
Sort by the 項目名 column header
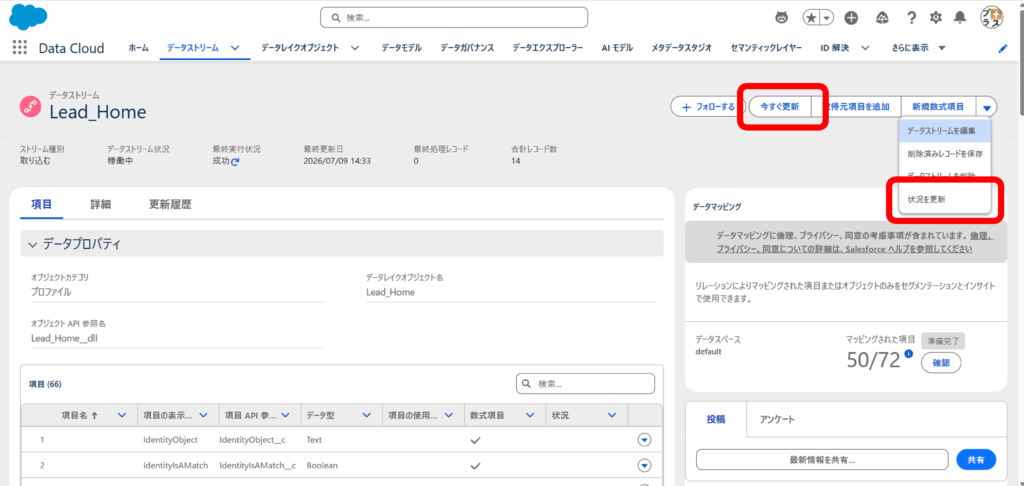click(x=80, y=415)
